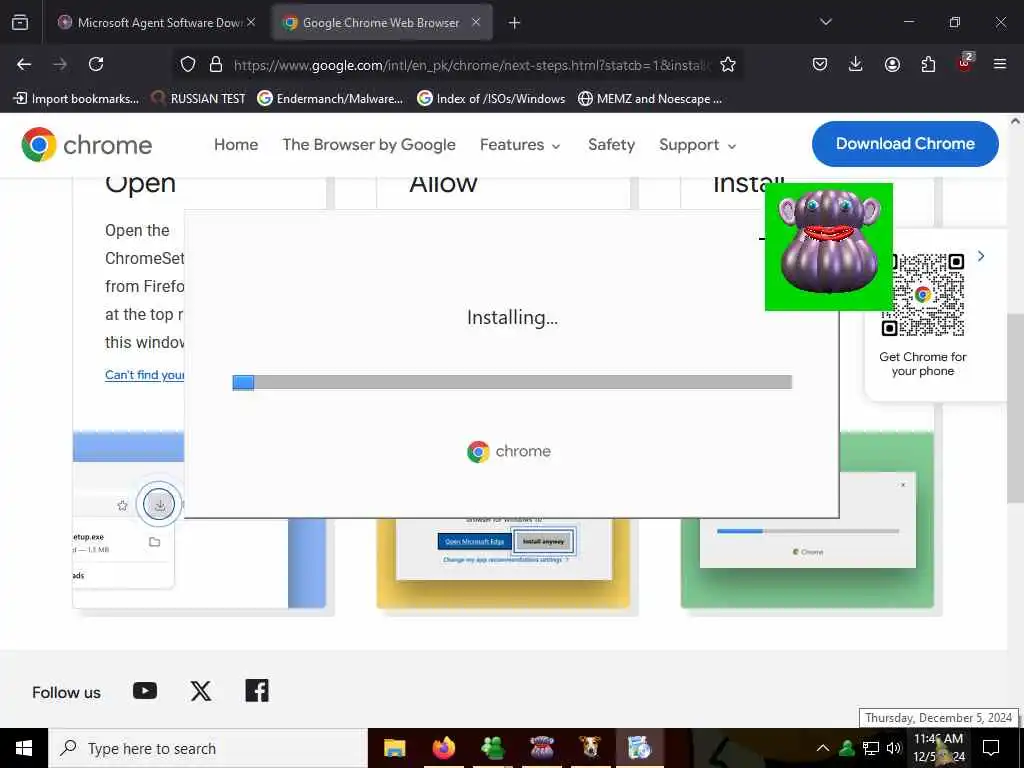Expand the Support dropdown menu
1024x768 pixels.
point(697,144)
